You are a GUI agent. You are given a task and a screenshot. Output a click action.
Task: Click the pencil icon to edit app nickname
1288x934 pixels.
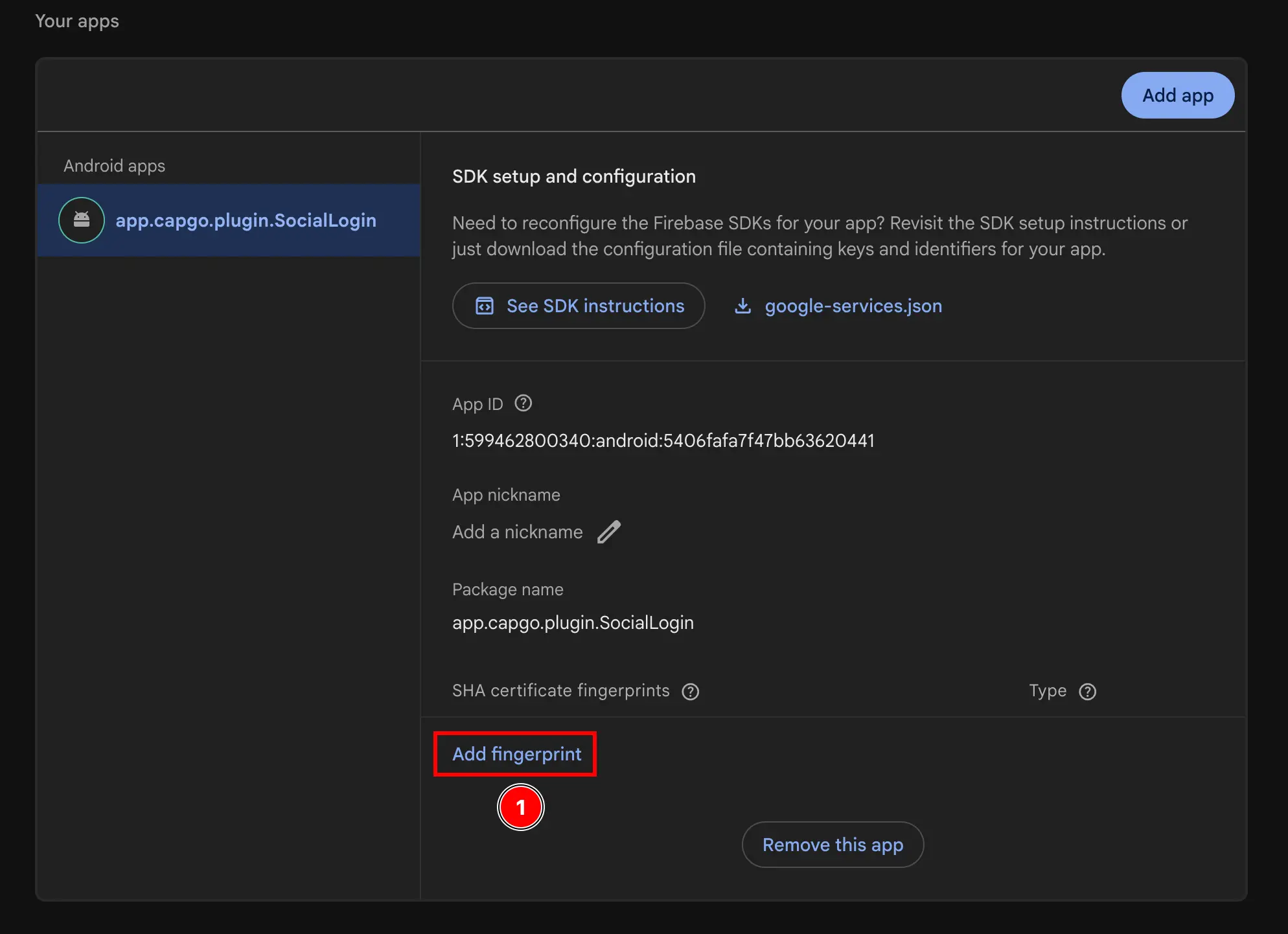[x=608, y=531]
